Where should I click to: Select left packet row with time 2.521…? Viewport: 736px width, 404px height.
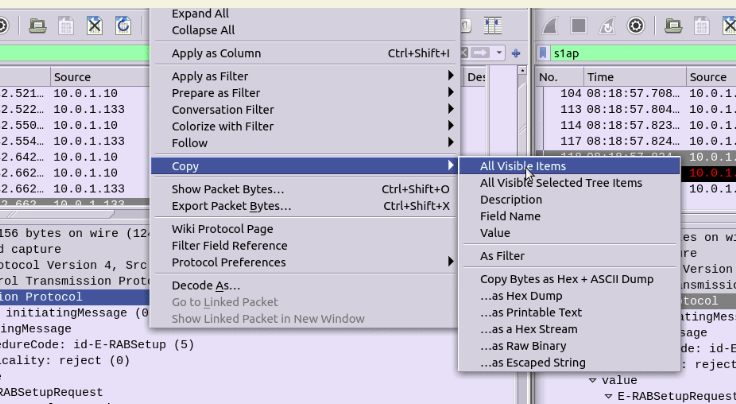click(x=75, y=93)
